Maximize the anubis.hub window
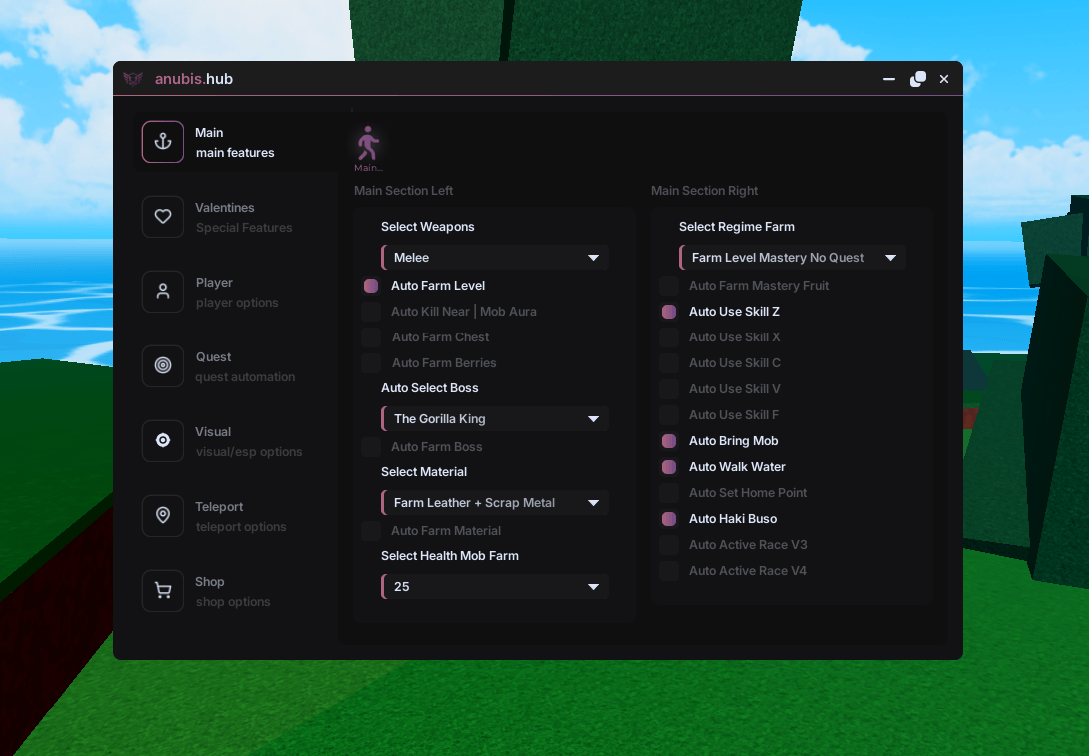The image size is (1089, 756). tap(917, 79)
